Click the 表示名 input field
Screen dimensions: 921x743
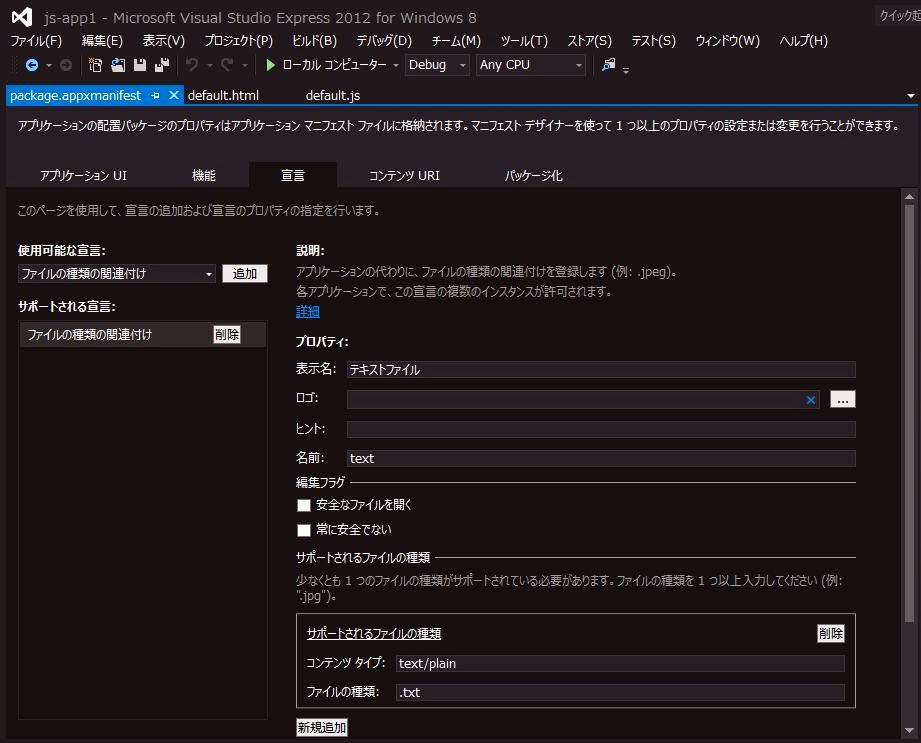click(601, 369)
